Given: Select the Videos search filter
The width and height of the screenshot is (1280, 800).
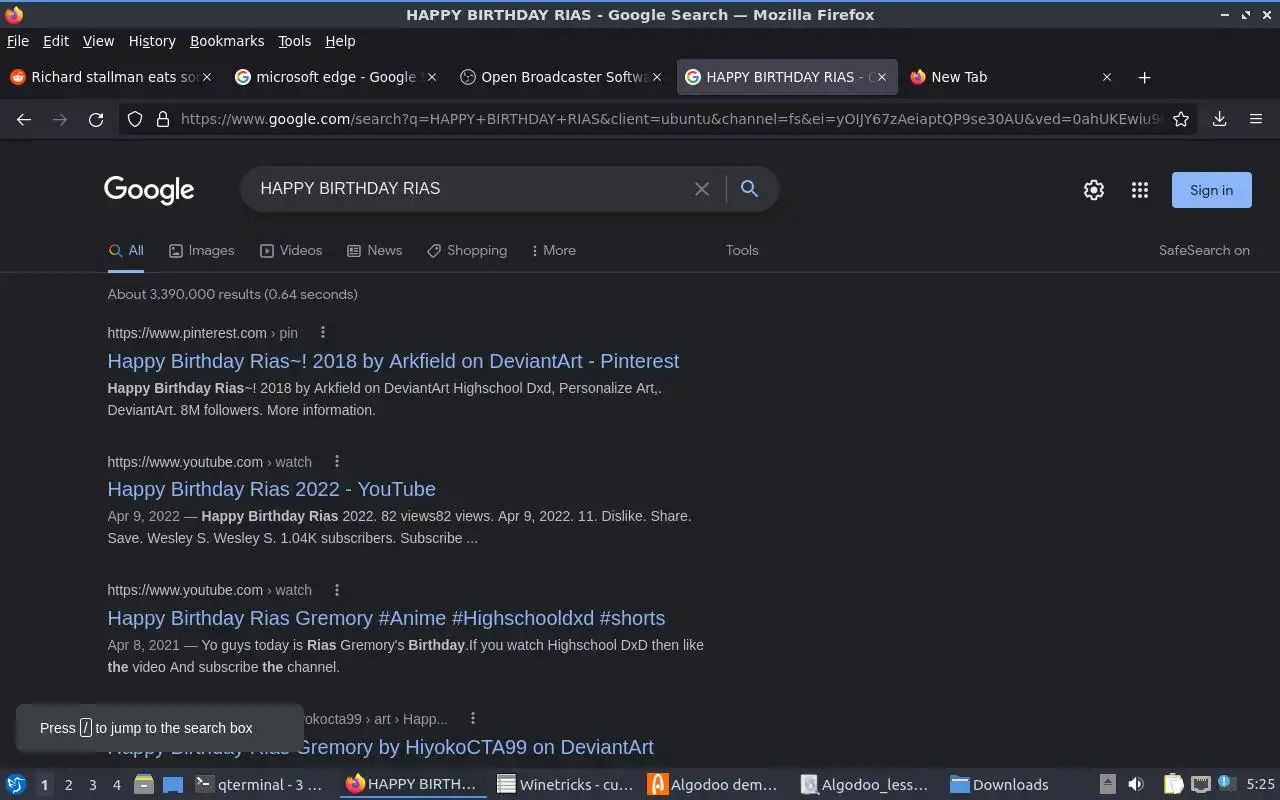Looking at the screenshot, I should point(291,250).
